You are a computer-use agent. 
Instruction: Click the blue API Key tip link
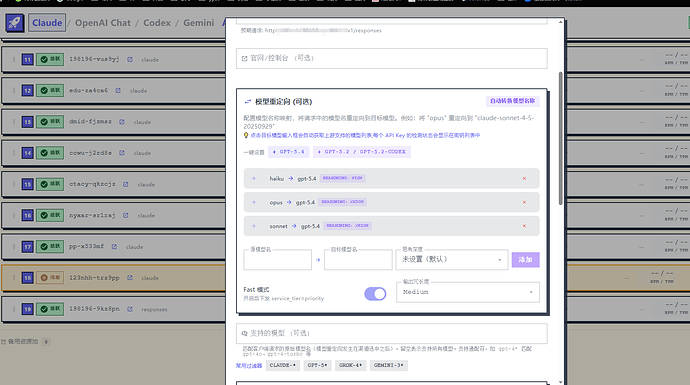click(x=365, y=136)
